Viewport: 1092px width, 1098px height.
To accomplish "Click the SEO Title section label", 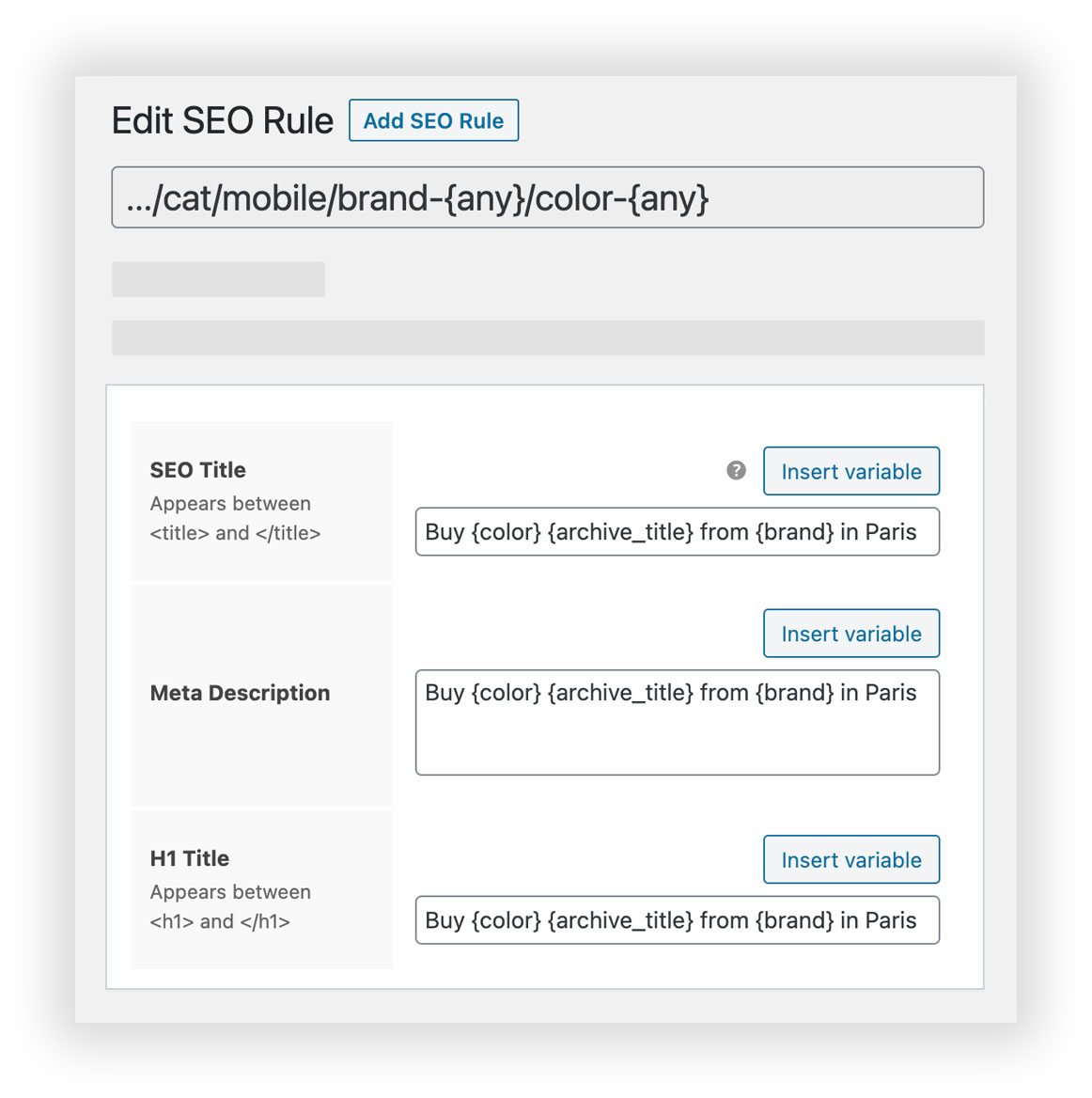I will (x=197, y=469).
